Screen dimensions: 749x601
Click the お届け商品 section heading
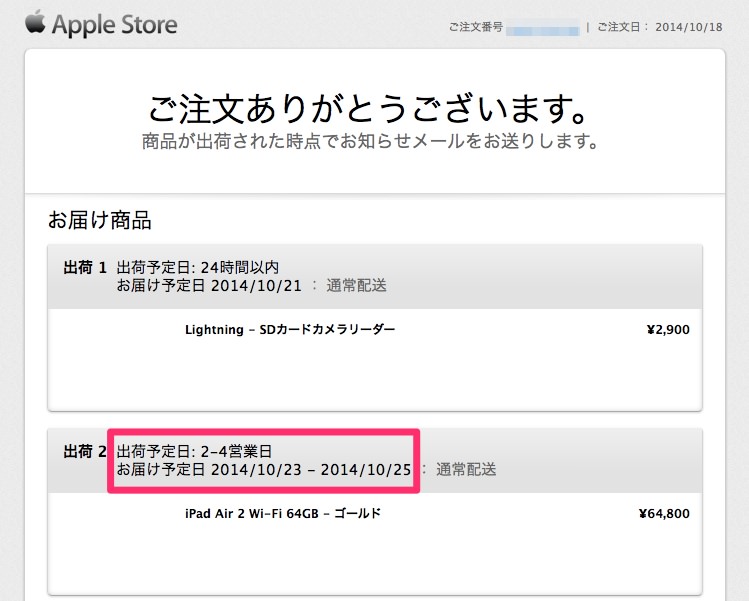click(x=100, y=220)
